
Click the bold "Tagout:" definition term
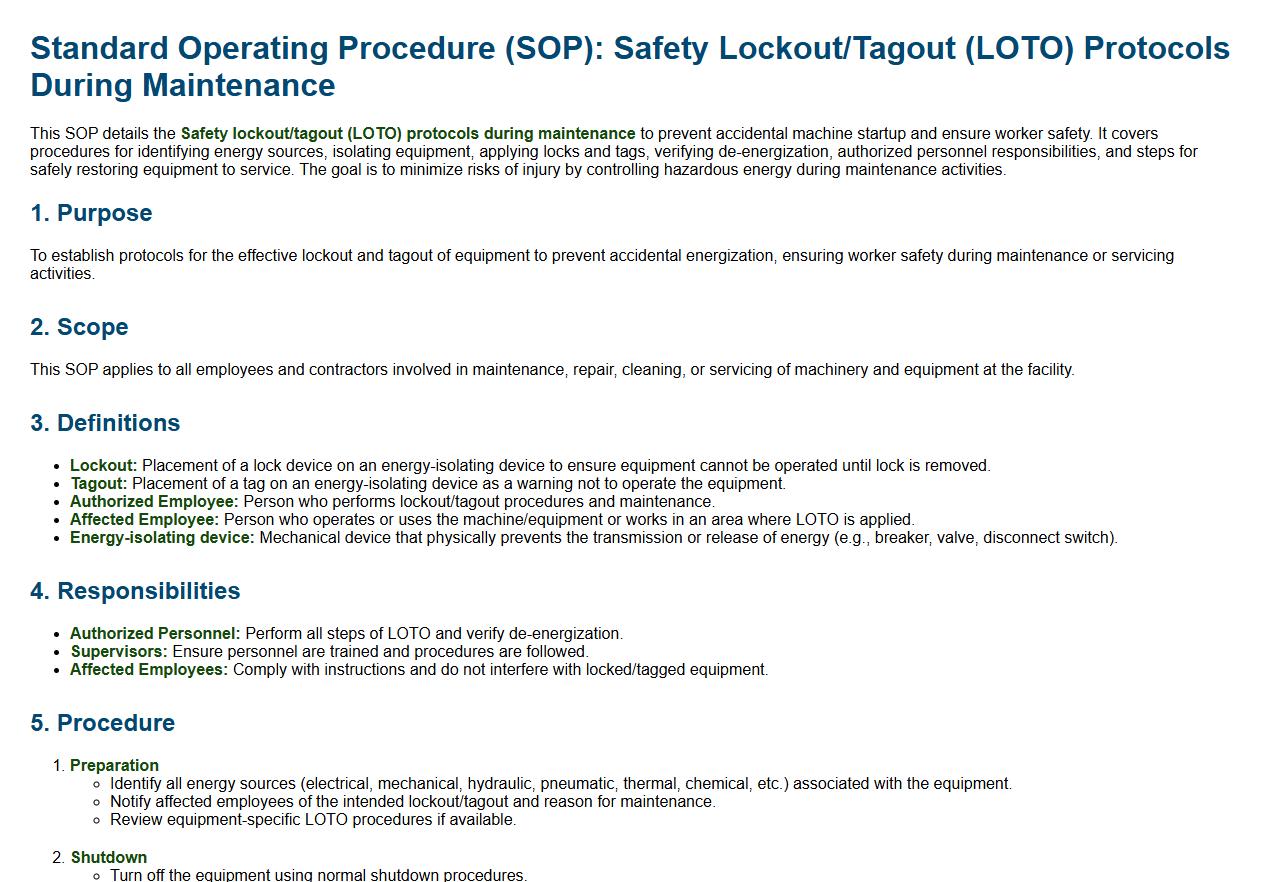[99, 484]
